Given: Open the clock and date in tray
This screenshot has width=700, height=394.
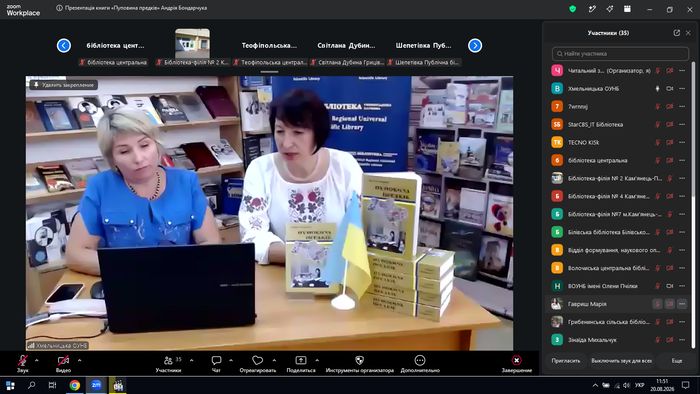Looking at the screenshot, I should (x=662, y=385).
